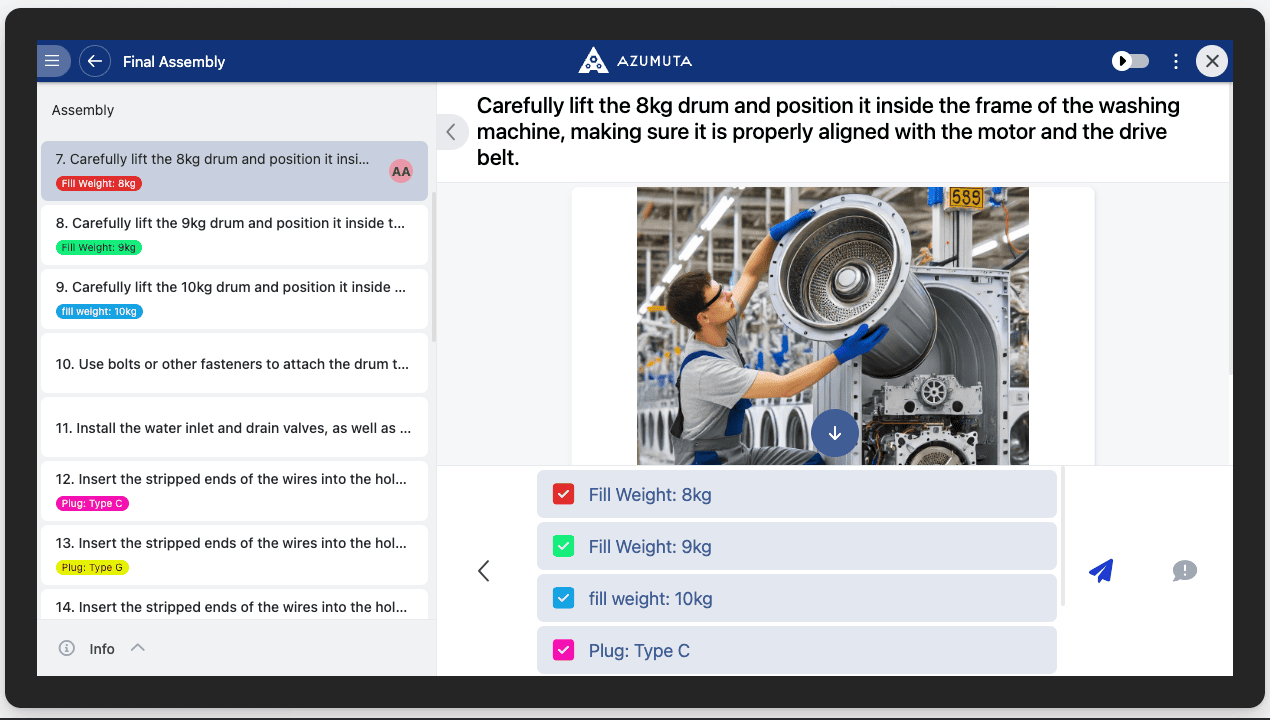
Task: Collapse the step list sidebar
Action: click(x=451, y=131)
